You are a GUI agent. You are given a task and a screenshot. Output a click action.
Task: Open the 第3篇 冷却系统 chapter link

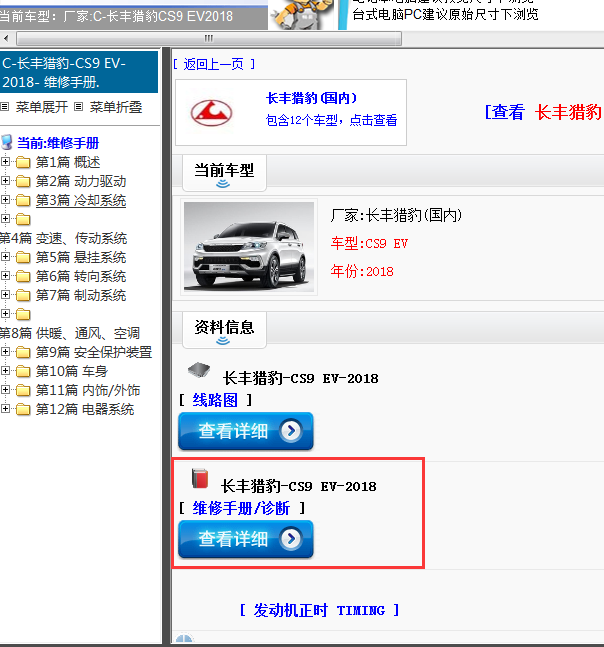coord(81,200)
